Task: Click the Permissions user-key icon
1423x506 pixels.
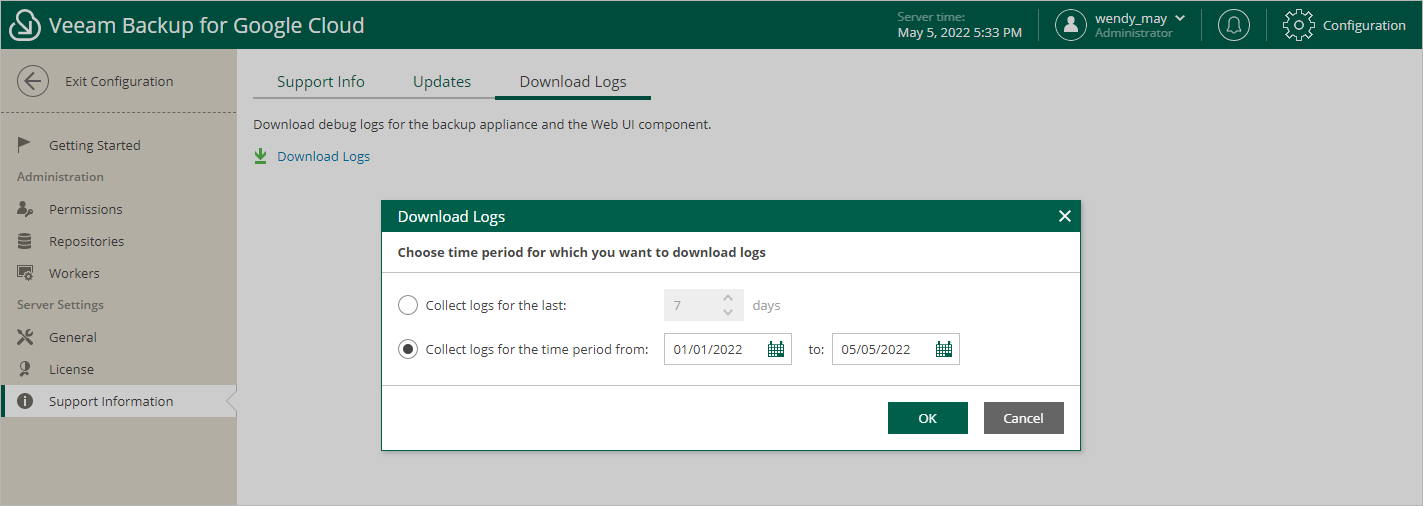Action: 26,209
